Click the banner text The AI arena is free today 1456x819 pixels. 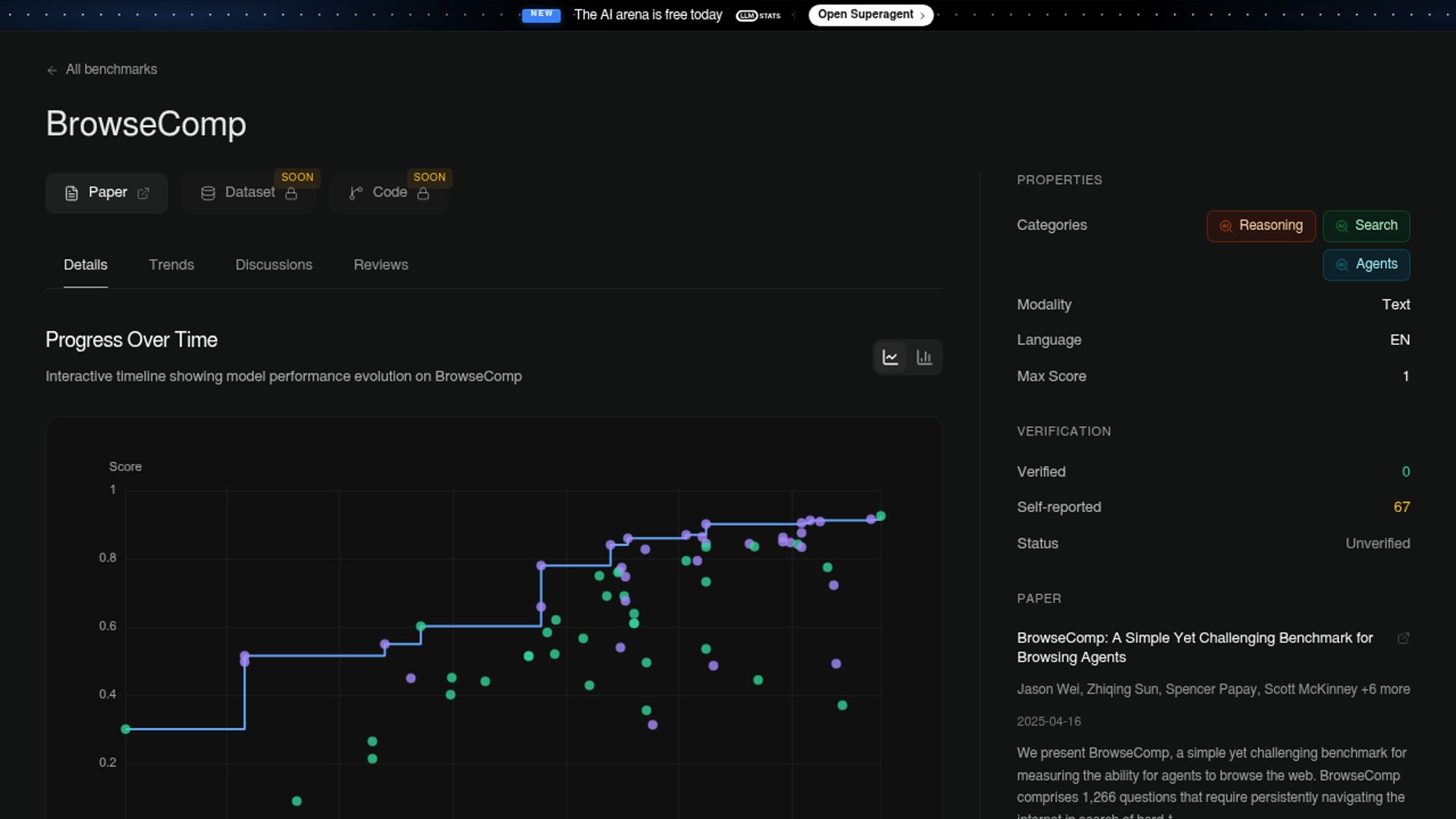[648, 15]
